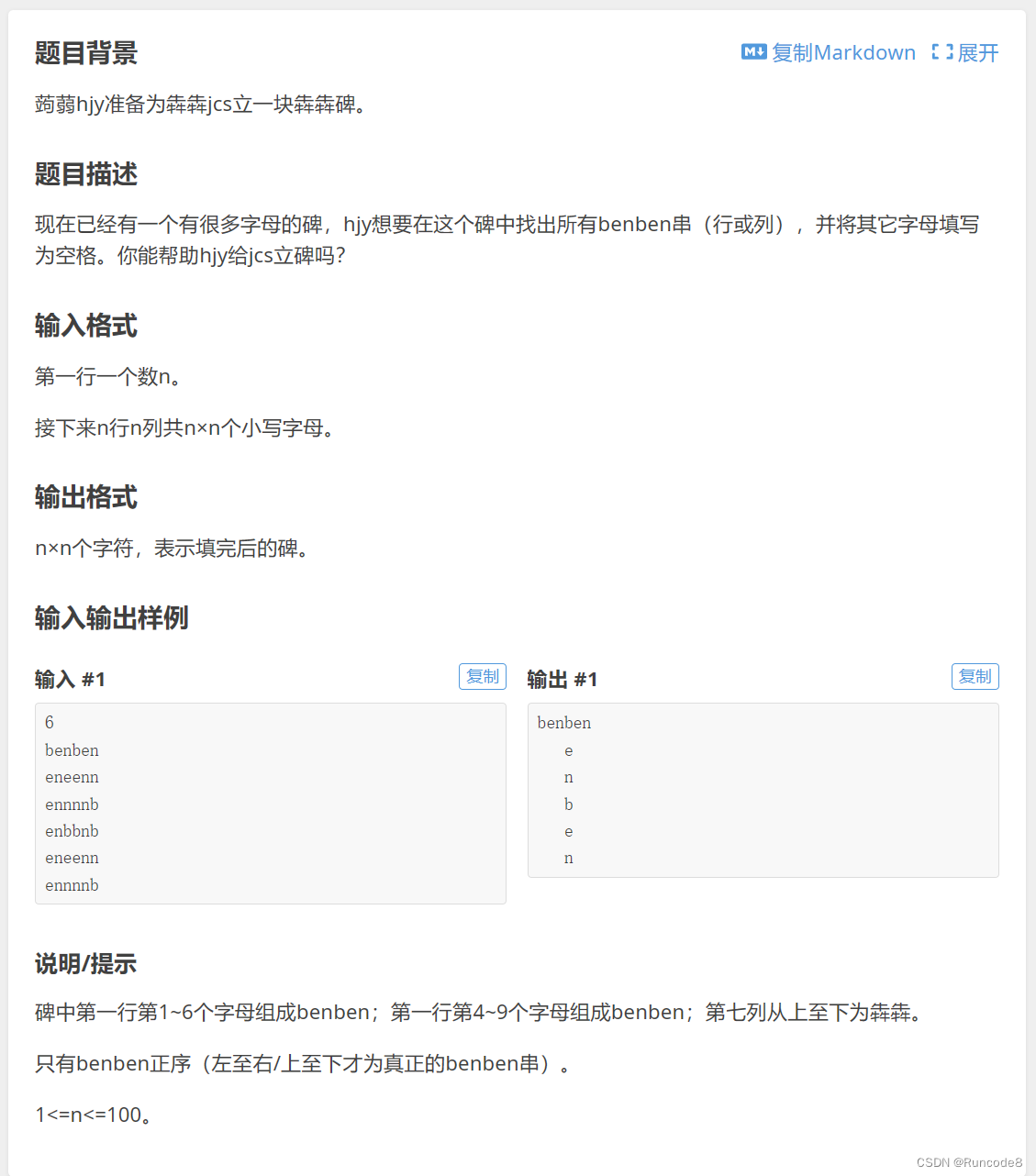Click the line starting '碑中第一行第1~6个字母'
The height and width of the screenshot is (1176, 1036).
[478, 1013]
